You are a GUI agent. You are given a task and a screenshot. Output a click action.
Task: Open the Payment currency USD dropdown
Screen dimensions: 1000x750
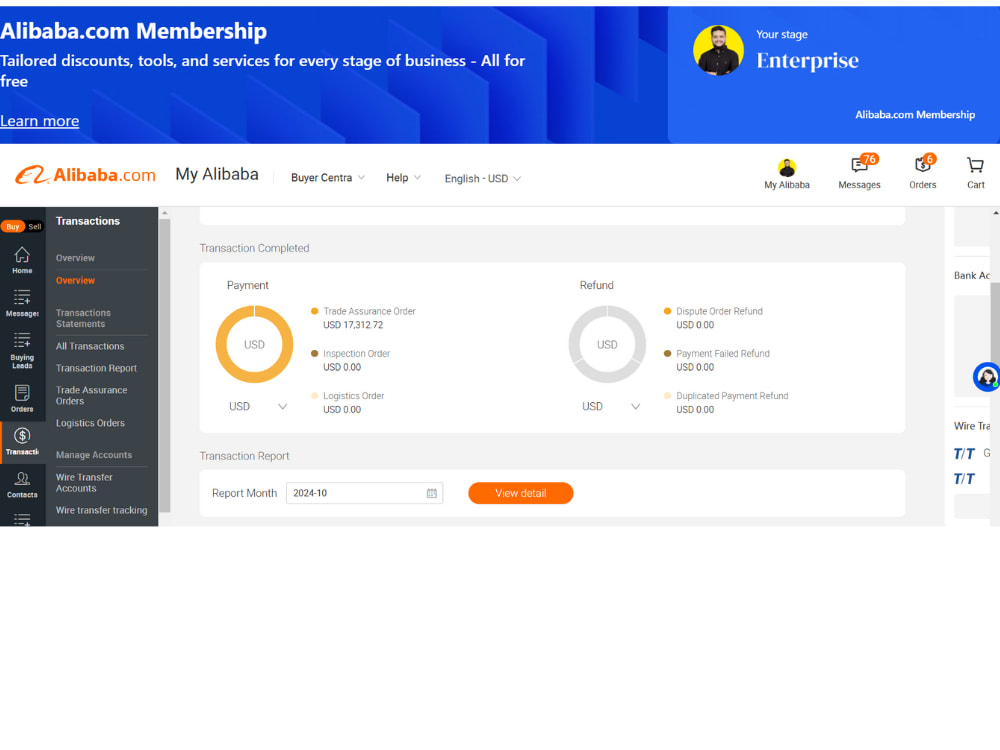click(x=258, y=406)
